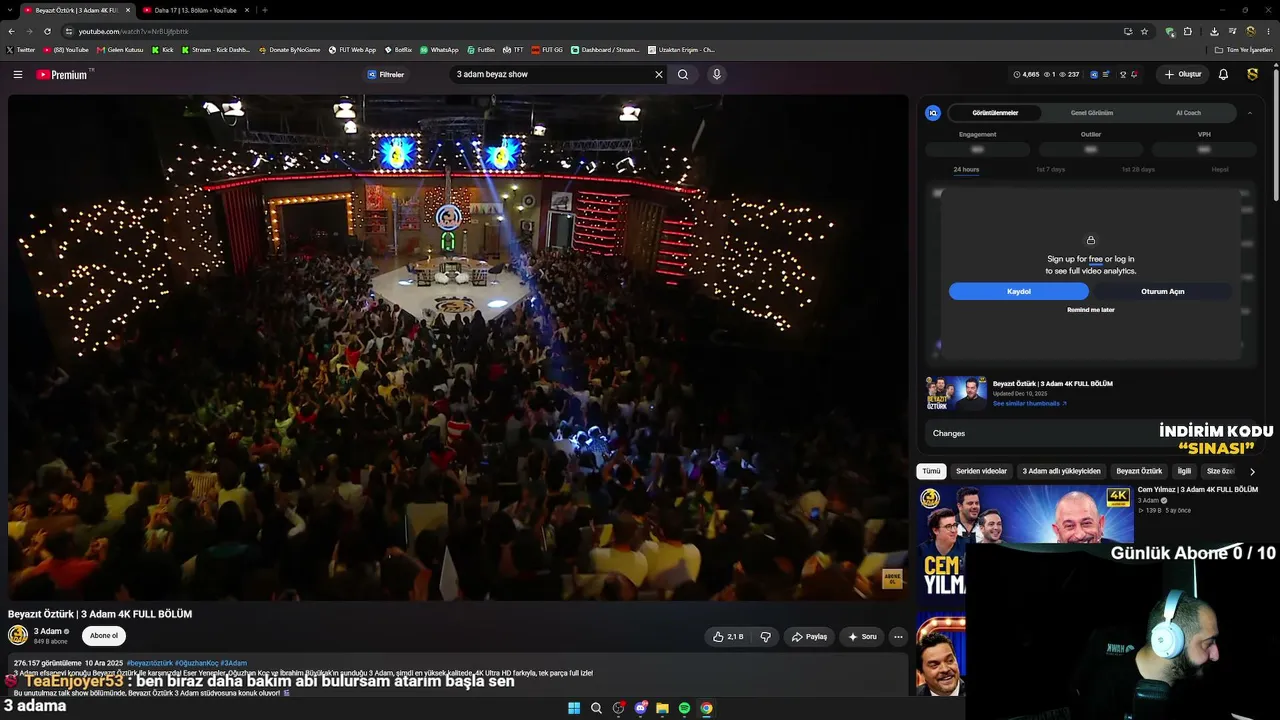
Task: Open the YouTube guide hamburger menu
Action: [x=17, y=74]
